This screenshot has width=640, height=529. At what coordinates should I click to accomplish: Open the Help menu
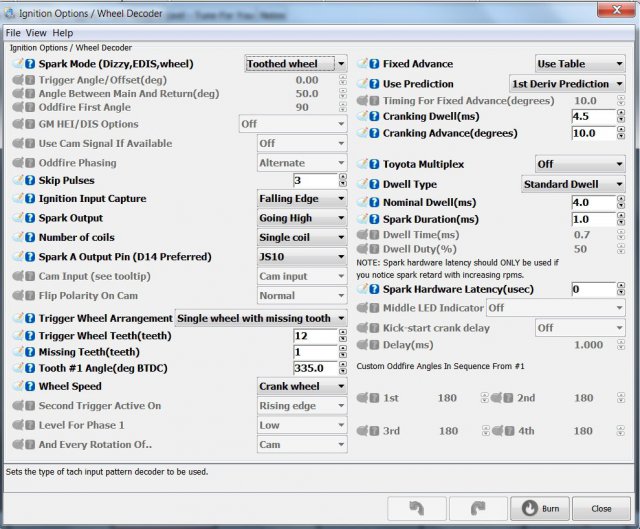[x=63, y=33]
